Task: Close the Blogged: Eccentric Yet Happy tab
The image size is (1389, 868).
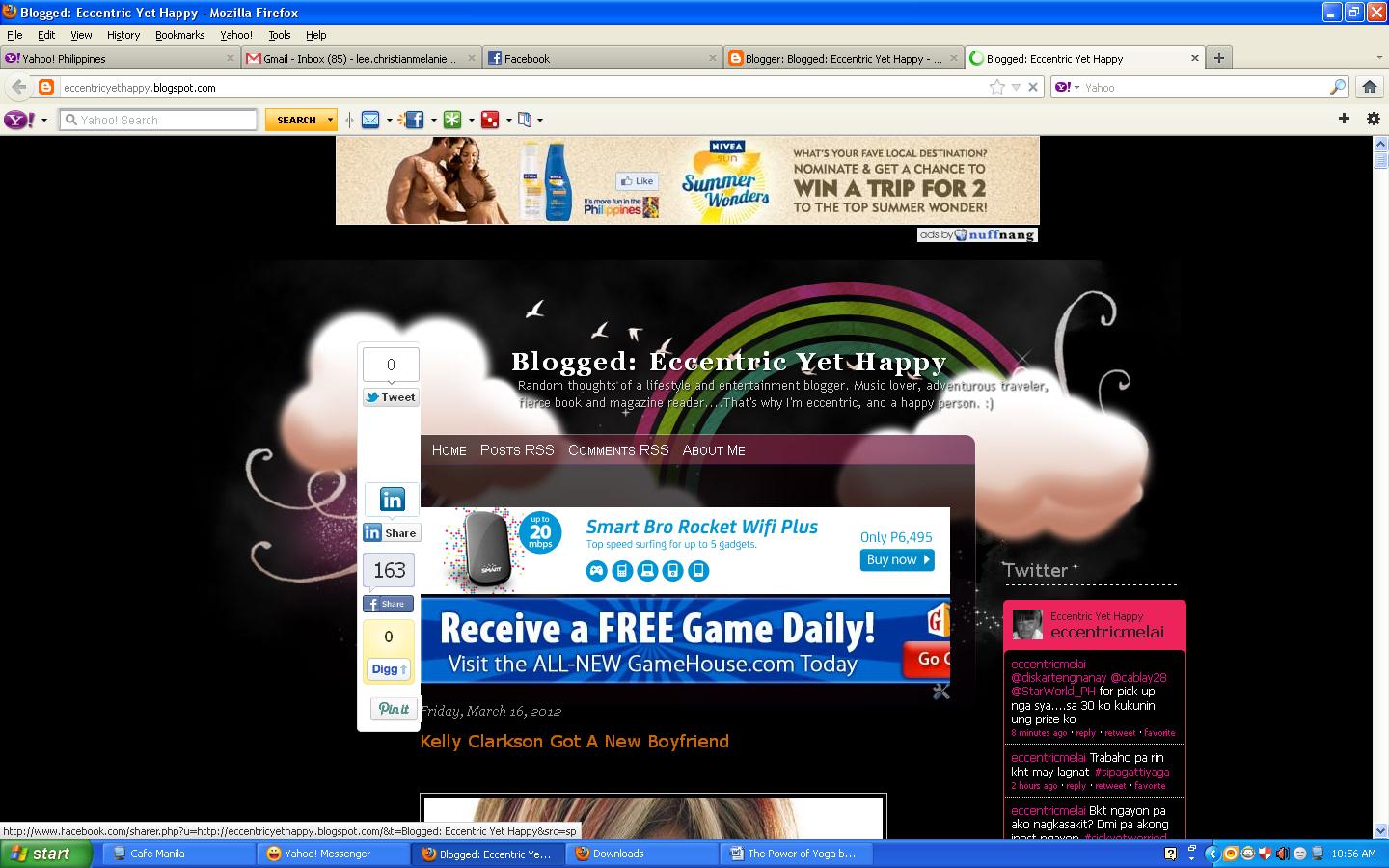Action: (1194, 58)
